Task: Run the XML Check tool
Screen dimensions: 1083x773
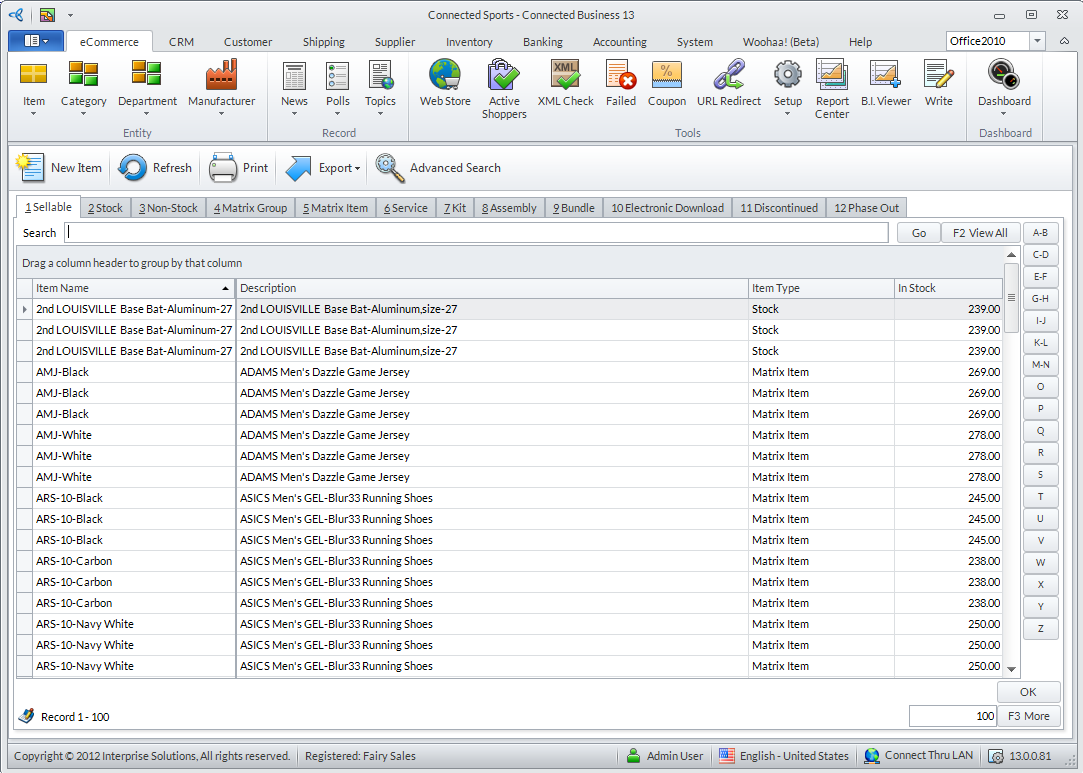Action: (x=565, y=84)
